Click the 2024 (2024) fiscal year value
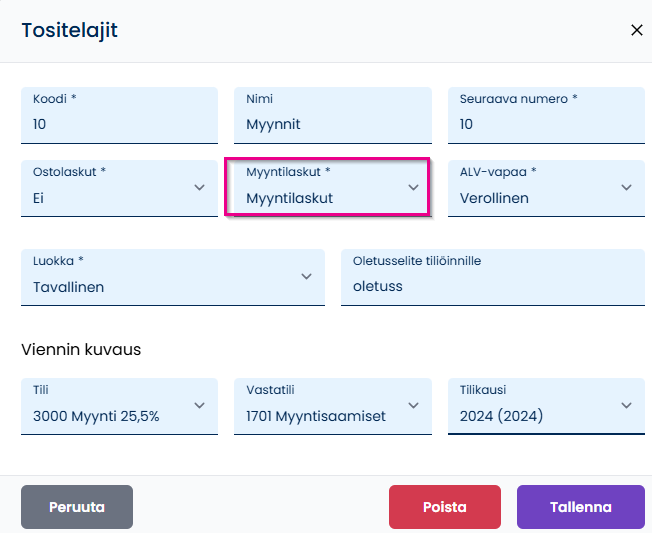 point(501,416)
